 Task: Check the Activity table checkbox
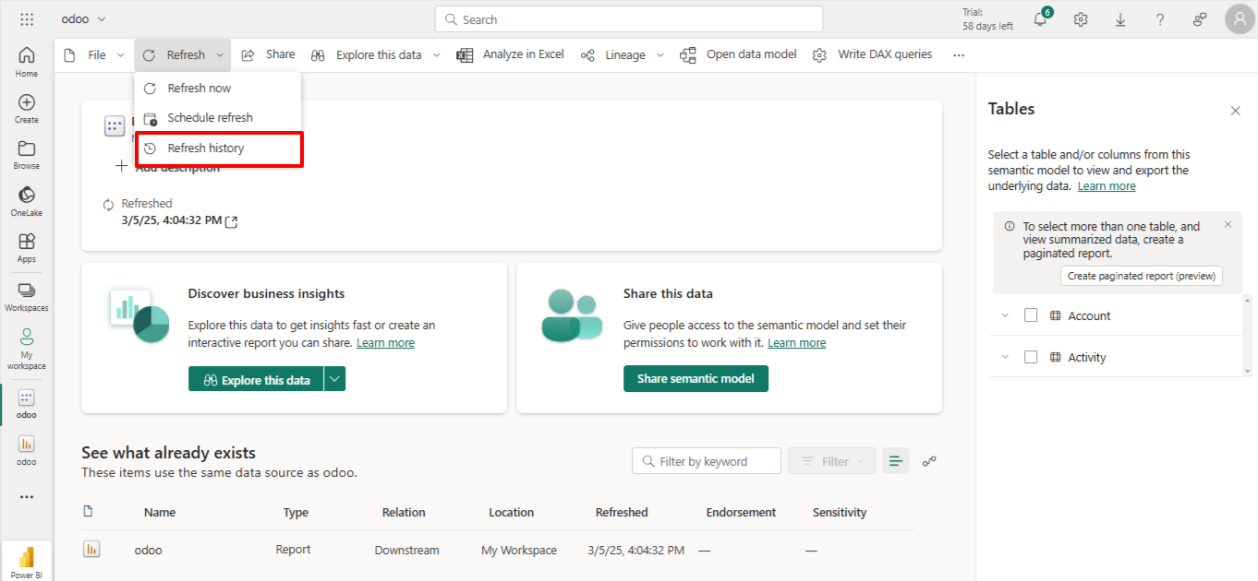click(1030, 357)
